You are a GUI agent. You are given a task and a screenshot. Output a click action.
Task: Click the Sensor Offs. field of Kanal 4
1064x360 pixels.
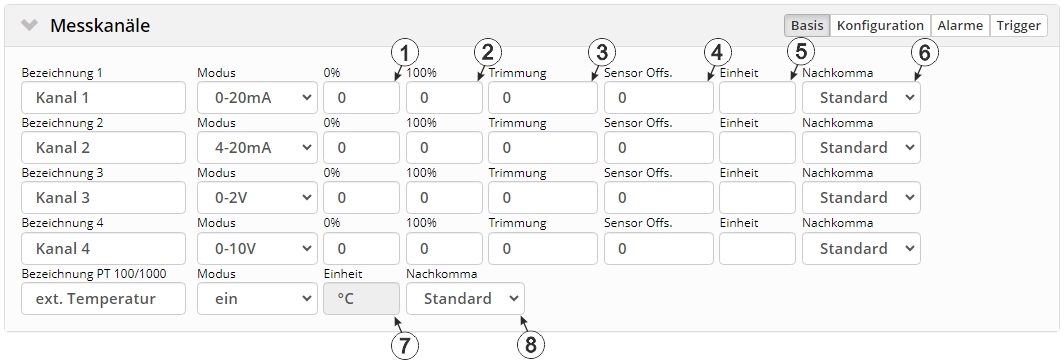pos(659,249)
